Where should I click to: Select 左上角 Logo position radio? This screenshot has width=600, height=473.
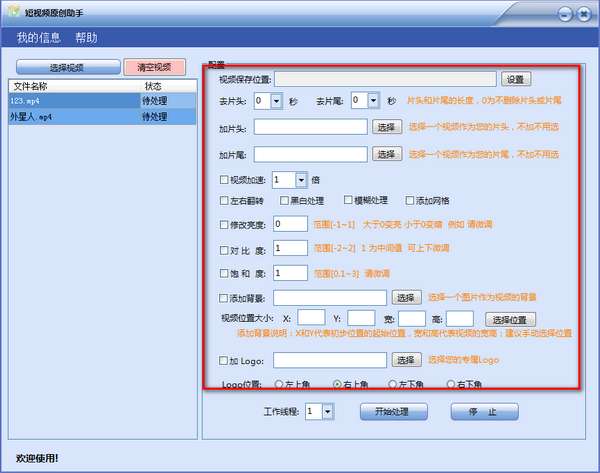click(x=279, y=384)
